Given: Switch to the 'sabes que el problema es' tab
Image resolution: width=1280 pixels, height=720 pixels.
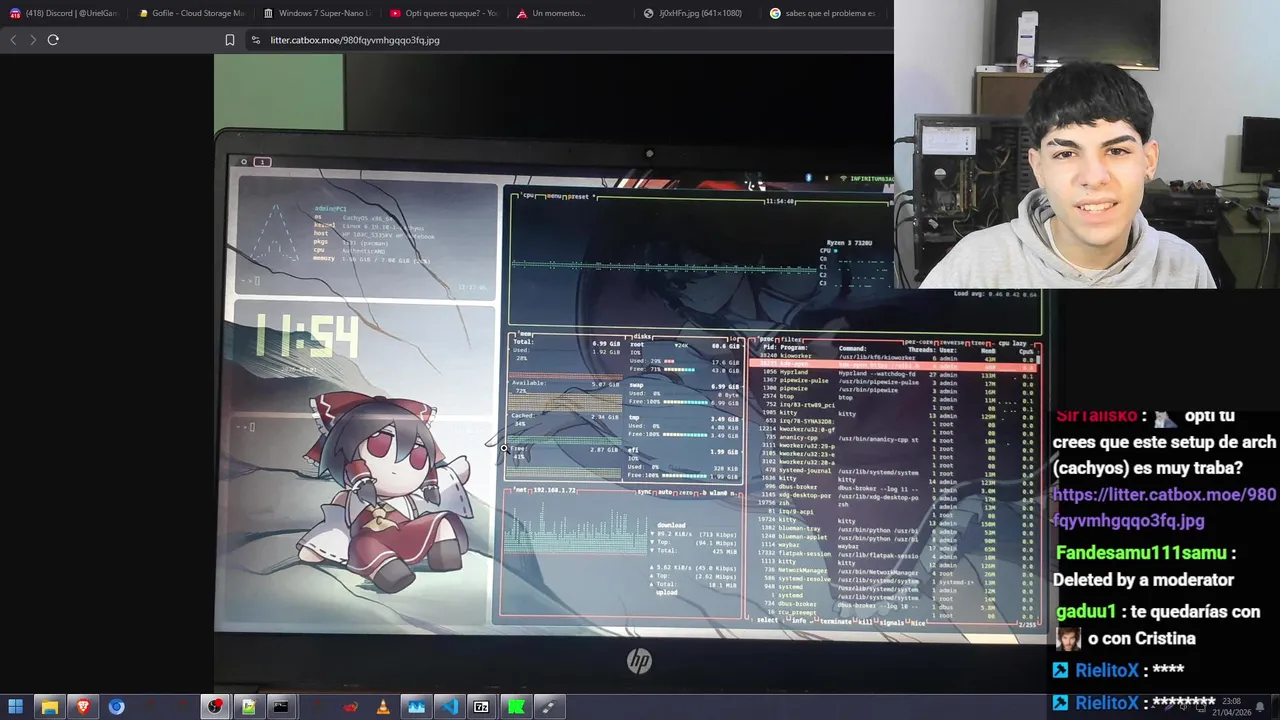Looking at the screenshot, I should (x=820, y=13).
